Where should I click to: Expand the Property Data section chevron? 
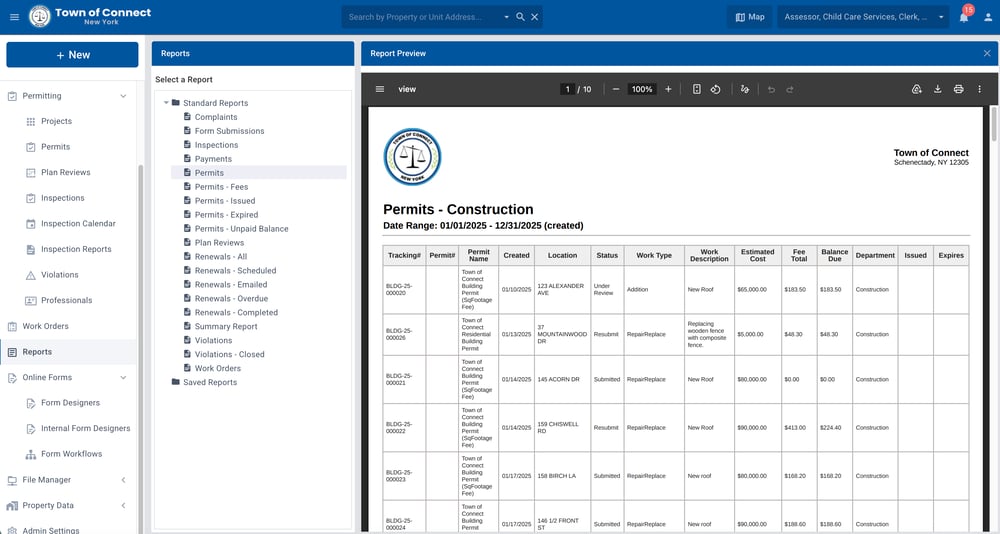click(x=123, y=505)
